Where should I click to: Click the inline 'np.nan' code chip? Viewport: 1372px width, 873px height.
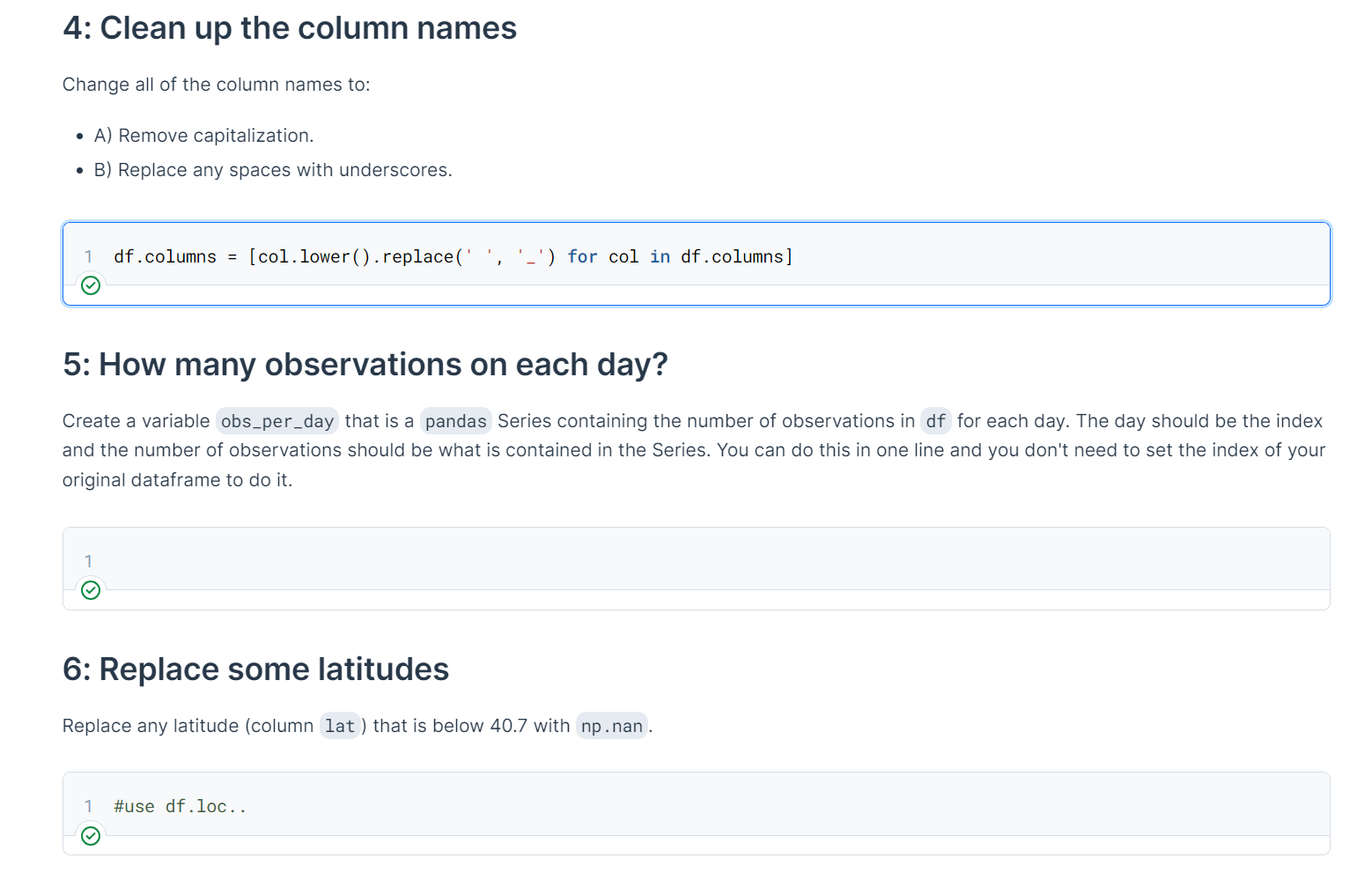click(611, 727)
